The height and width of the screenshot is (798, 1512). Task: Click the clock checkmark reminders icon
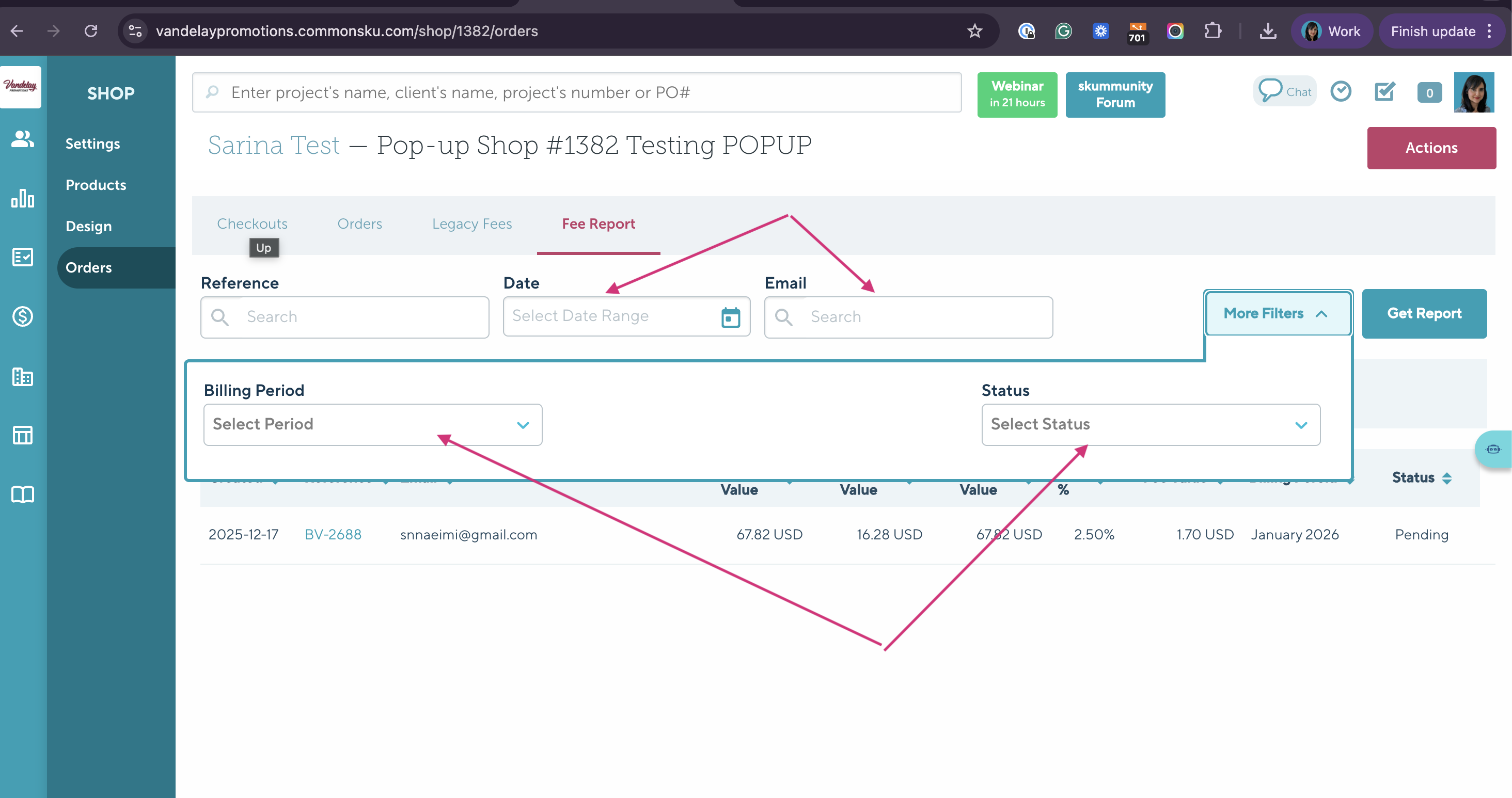pyautogui.click(x=1341, y=91)
